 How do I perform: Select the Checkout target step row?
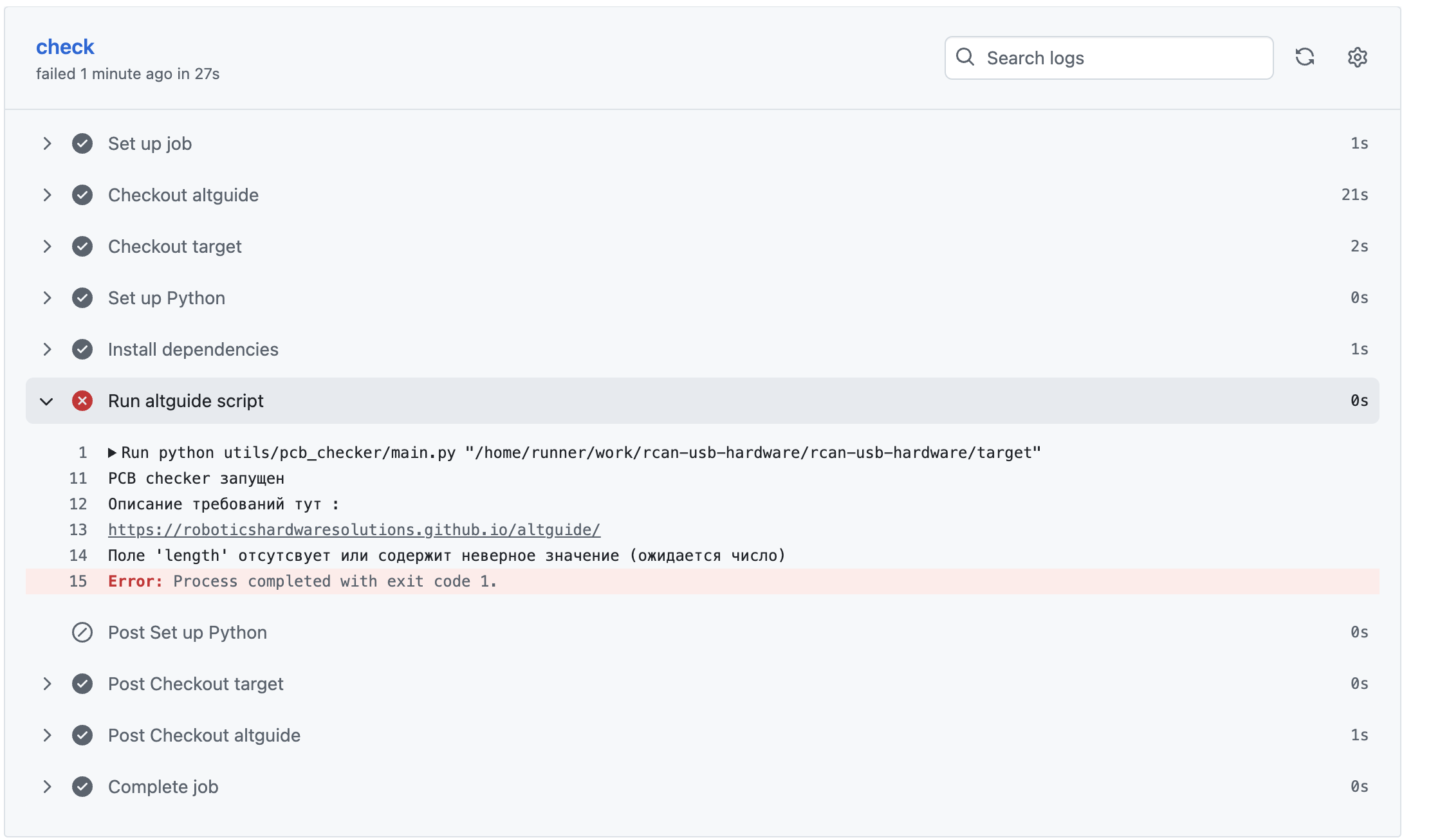(x=174, y=246)
